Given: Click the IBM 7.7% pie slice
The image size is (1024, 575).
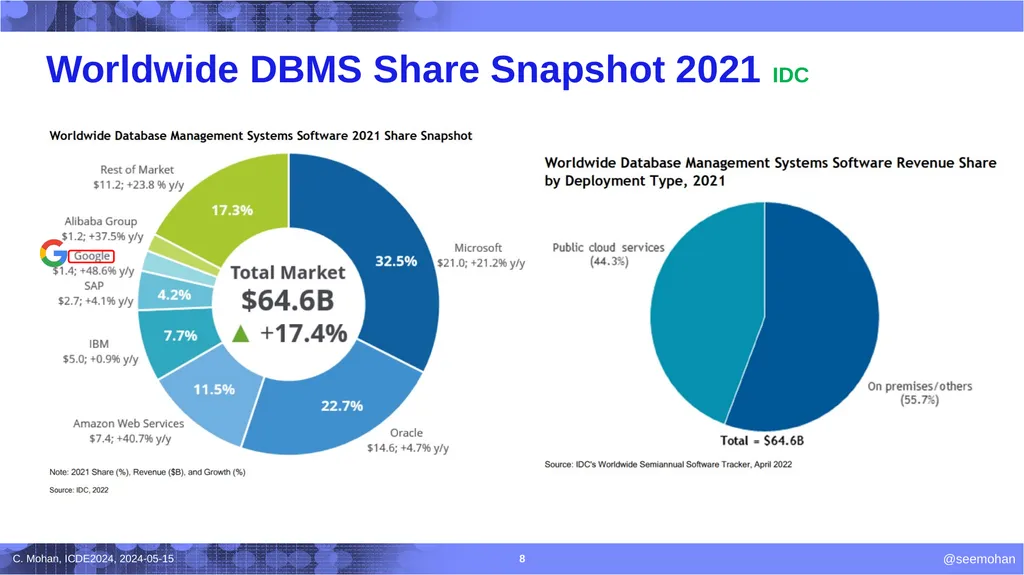Looking at the screenshot, I should pyautogui.click(x=180, y=336).
